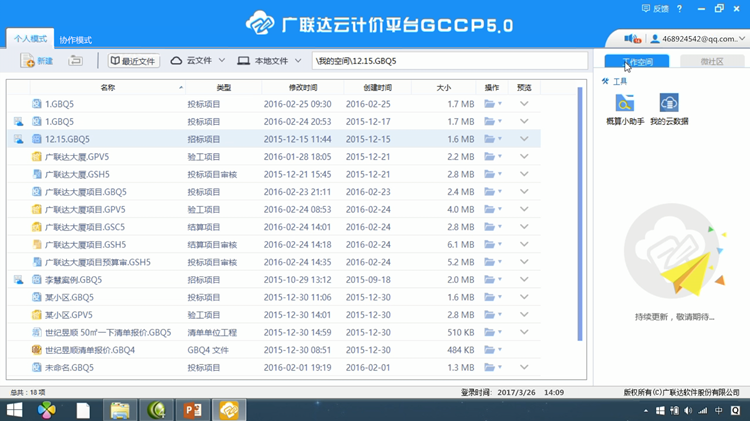Click file icon of 世纪昱顺清单报价.GBQ4
Image resolution: width=750 pixels, height=421 pixels.
point(36,350)
